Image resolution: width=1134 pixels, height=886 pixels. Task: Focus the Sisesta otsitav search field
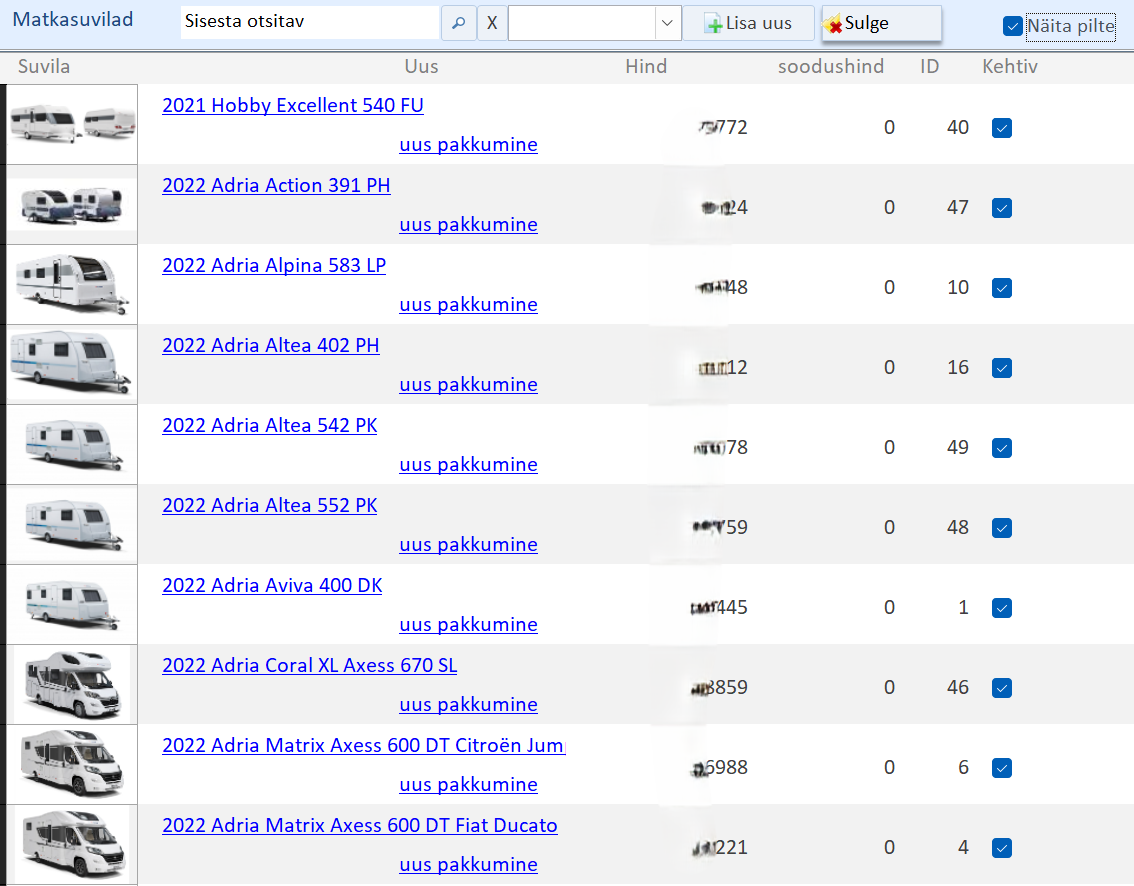click(x=310, y=22)
